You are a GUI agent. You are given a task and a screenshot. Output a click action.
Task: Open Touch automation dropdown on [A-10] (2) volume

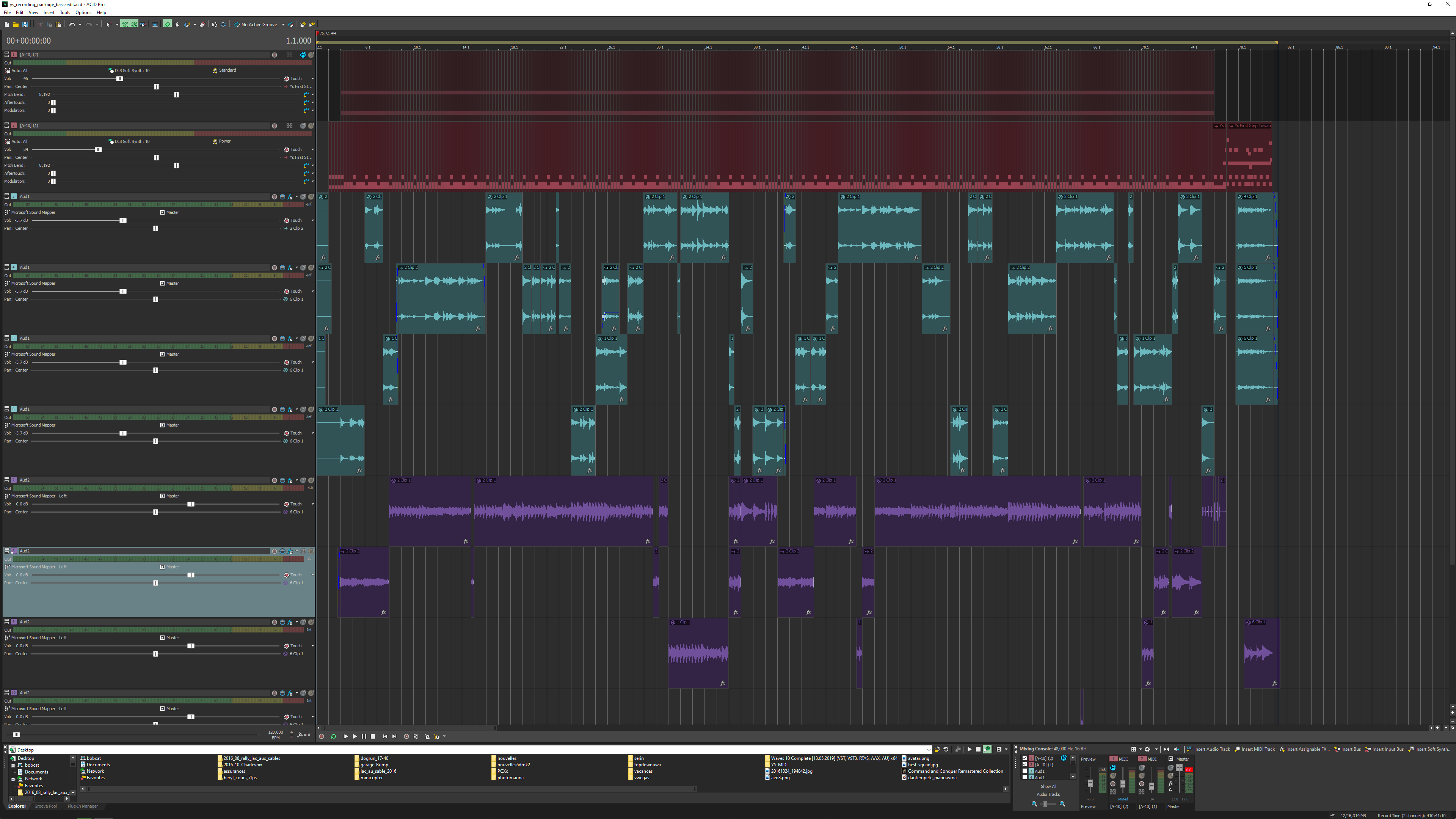312,78
